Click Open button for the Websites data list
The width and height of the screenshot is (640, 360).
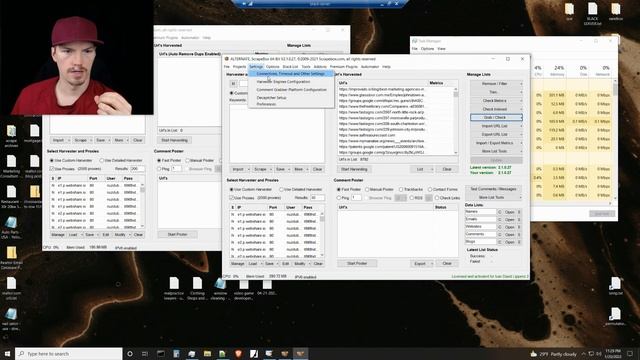click(x=509, y=227)
